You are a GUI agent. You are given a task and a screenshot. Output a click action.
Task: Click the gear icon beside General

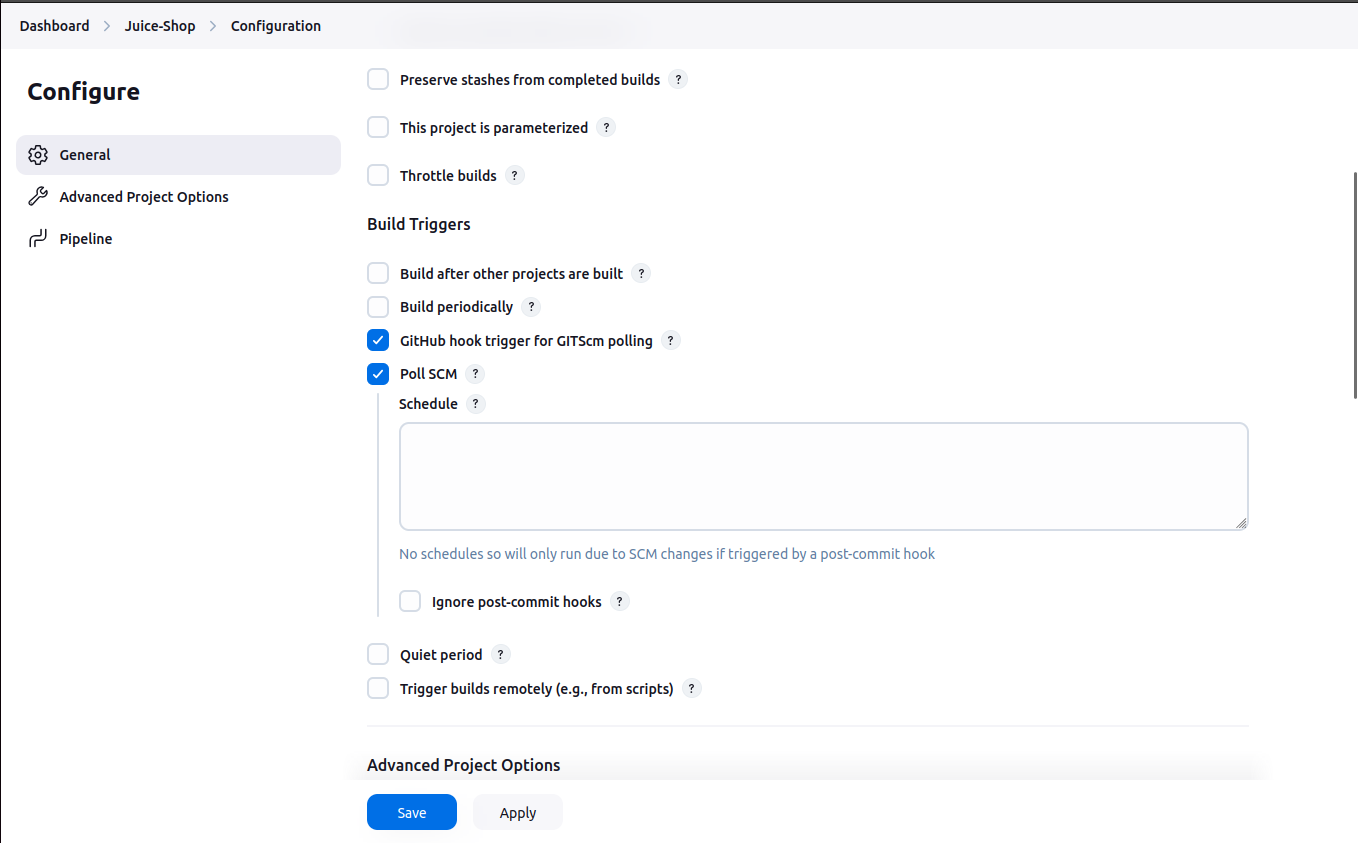tap(38, 155)
